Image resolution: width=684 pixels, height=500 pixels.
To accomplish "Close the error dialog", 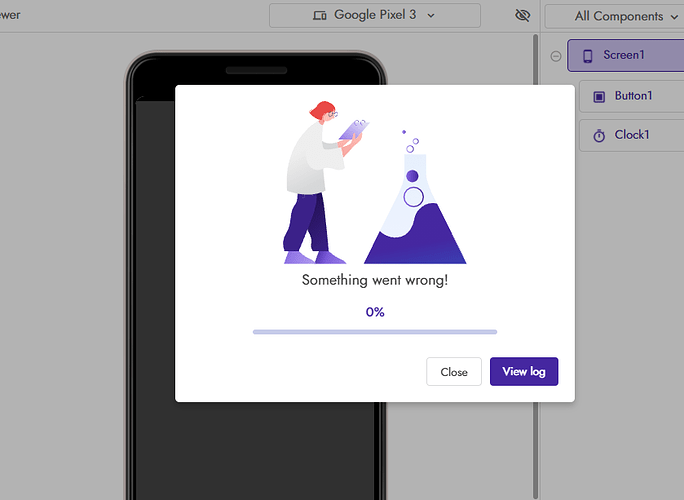I will pyautogui.click(x=454, y=372).
